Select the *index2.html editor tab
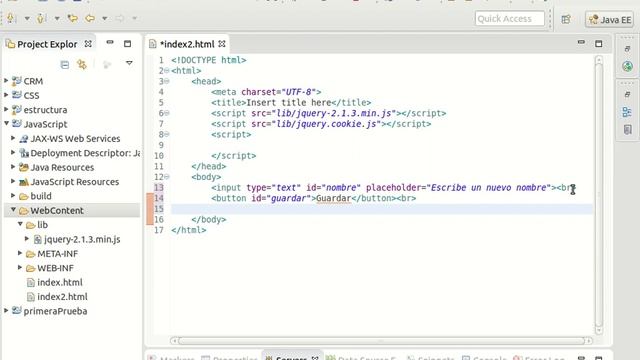 pyautogui.click(x=187, y=44)
